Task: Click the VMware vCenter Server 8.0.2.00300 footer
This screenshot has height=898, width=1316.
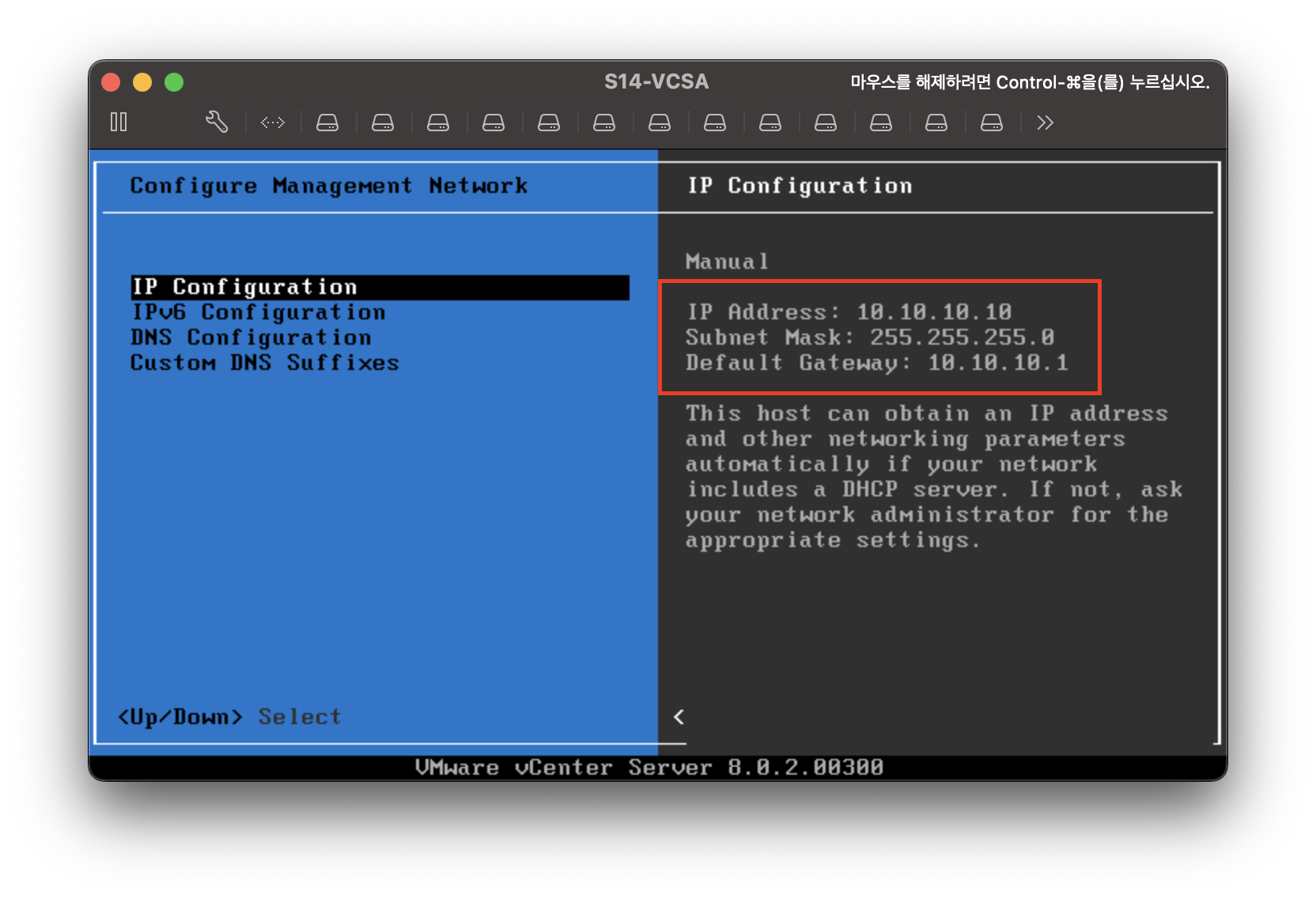Action: (x=649, y=768)
